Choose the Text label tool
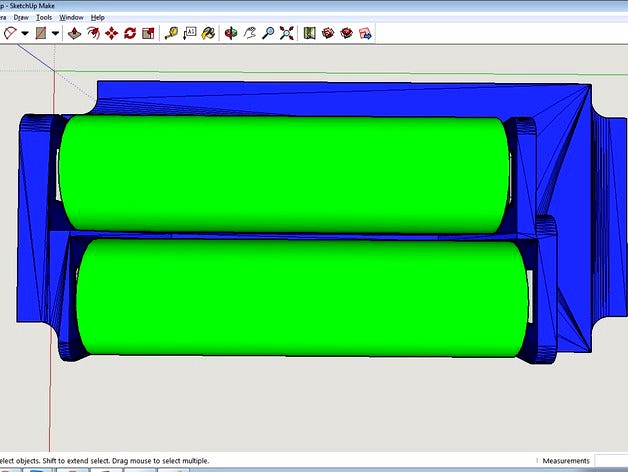The width and height of the screenshot is (628, 472). tap(190, 33)
